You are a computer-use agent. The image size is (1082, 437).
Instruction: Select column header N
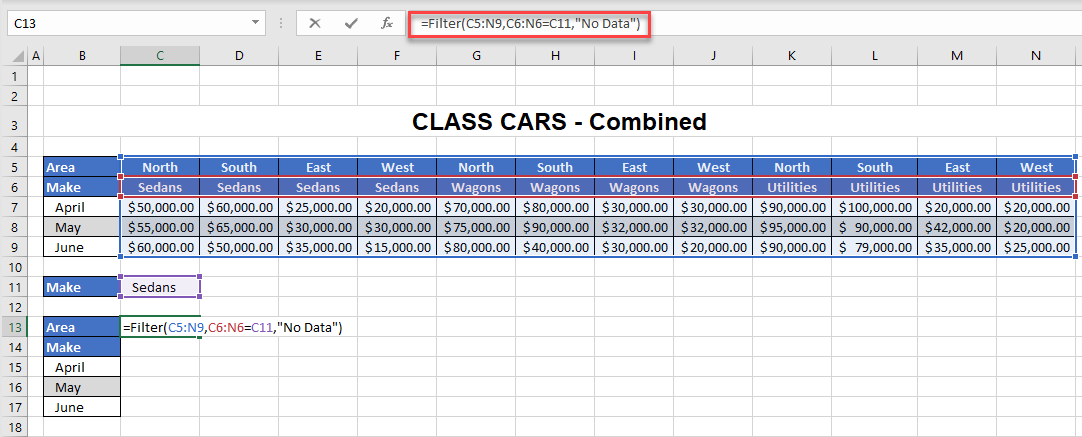1036,56
